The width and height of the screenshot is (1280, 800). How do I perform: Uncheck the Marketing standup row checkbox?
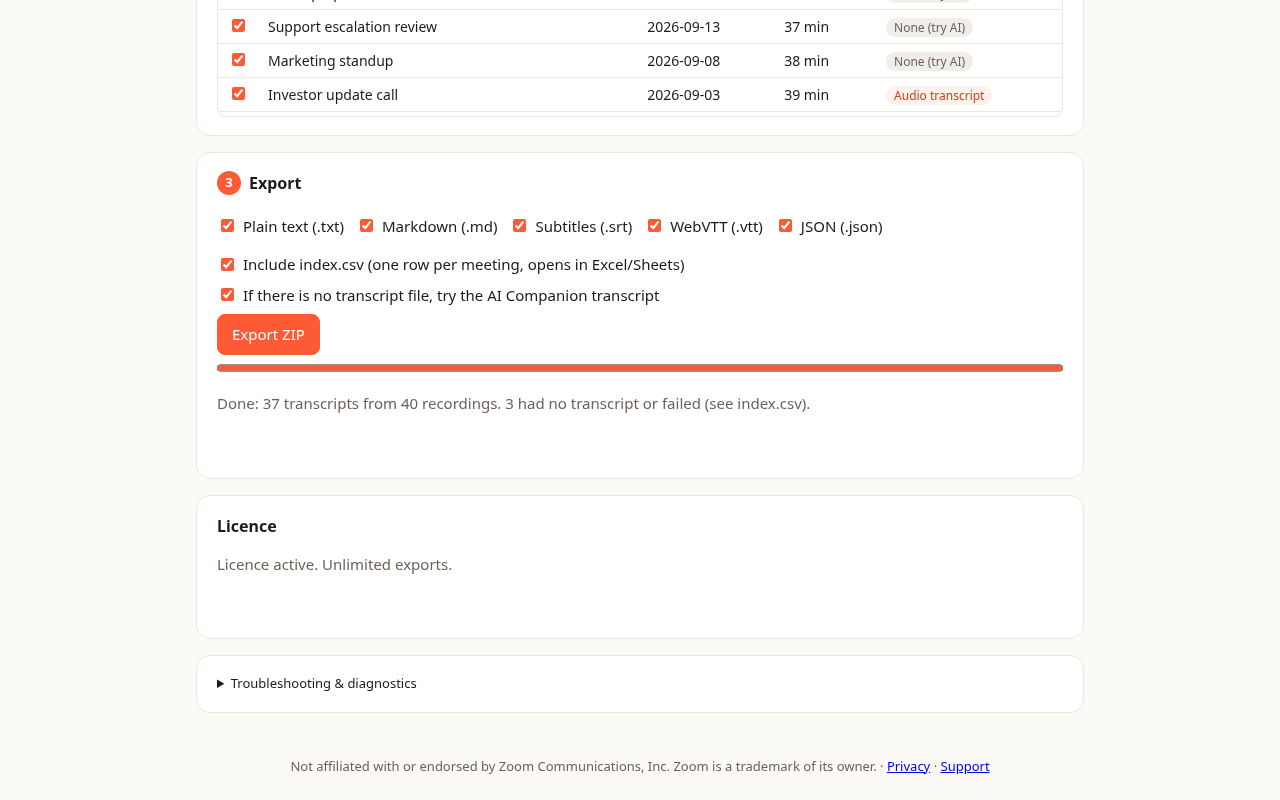[x=238, y=60]
